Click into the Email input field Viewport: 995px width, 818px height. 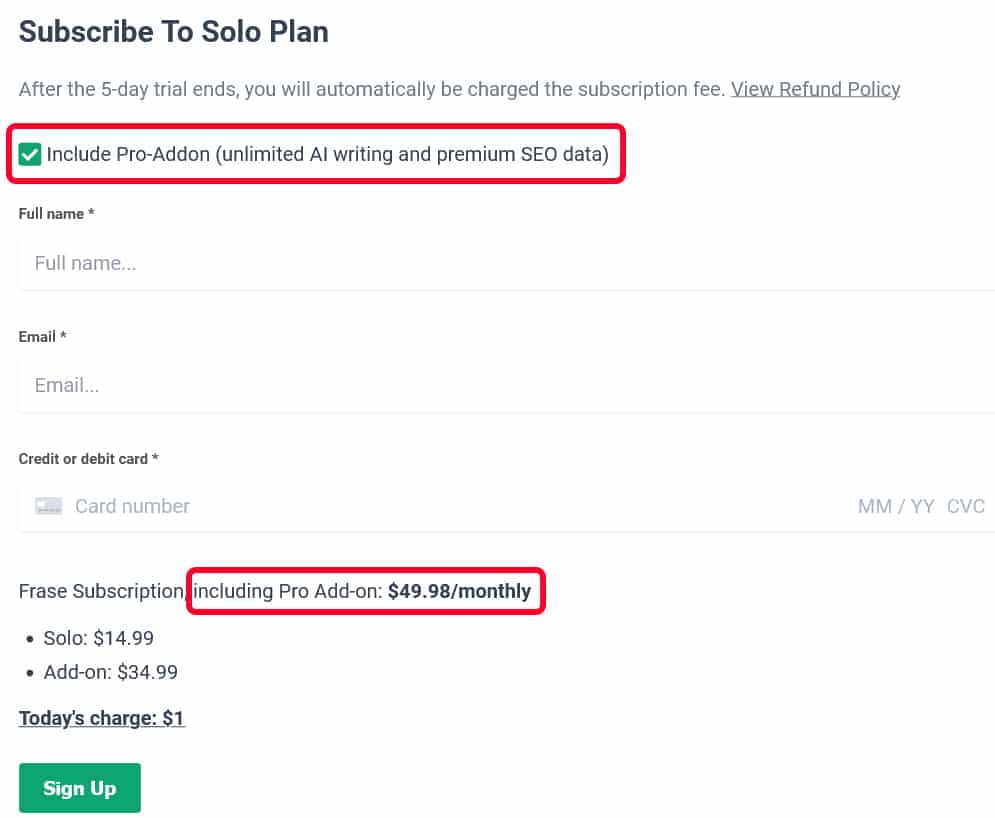tap(500, 386)
